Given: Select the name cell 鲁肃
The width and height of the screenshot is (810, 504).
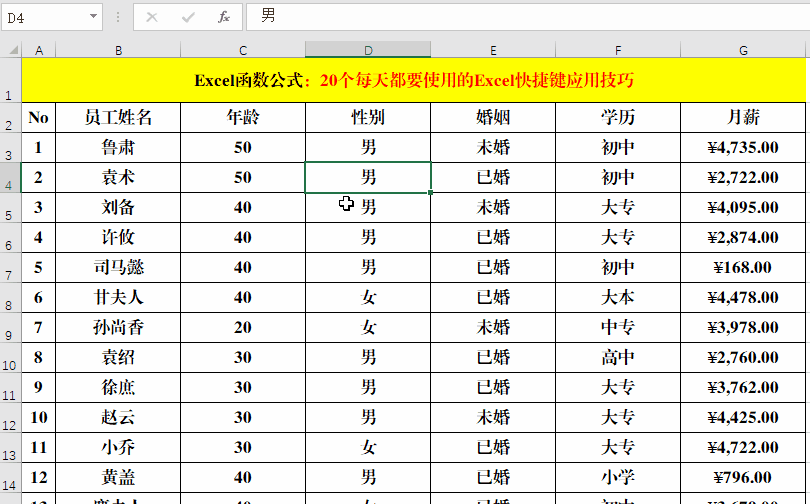Looking at the screenshot, I should (118, 148).
